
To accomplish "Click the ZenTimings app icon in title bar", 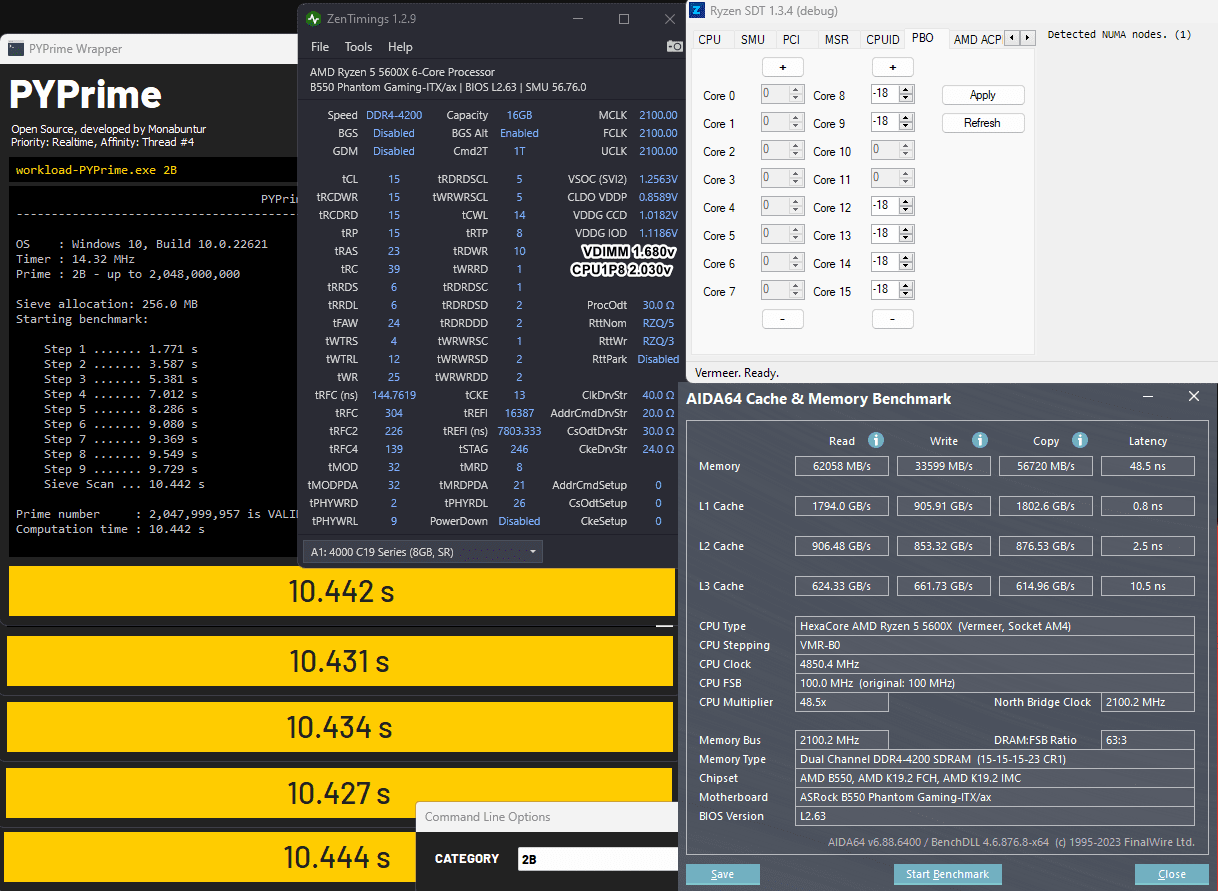I will (314, 19).
